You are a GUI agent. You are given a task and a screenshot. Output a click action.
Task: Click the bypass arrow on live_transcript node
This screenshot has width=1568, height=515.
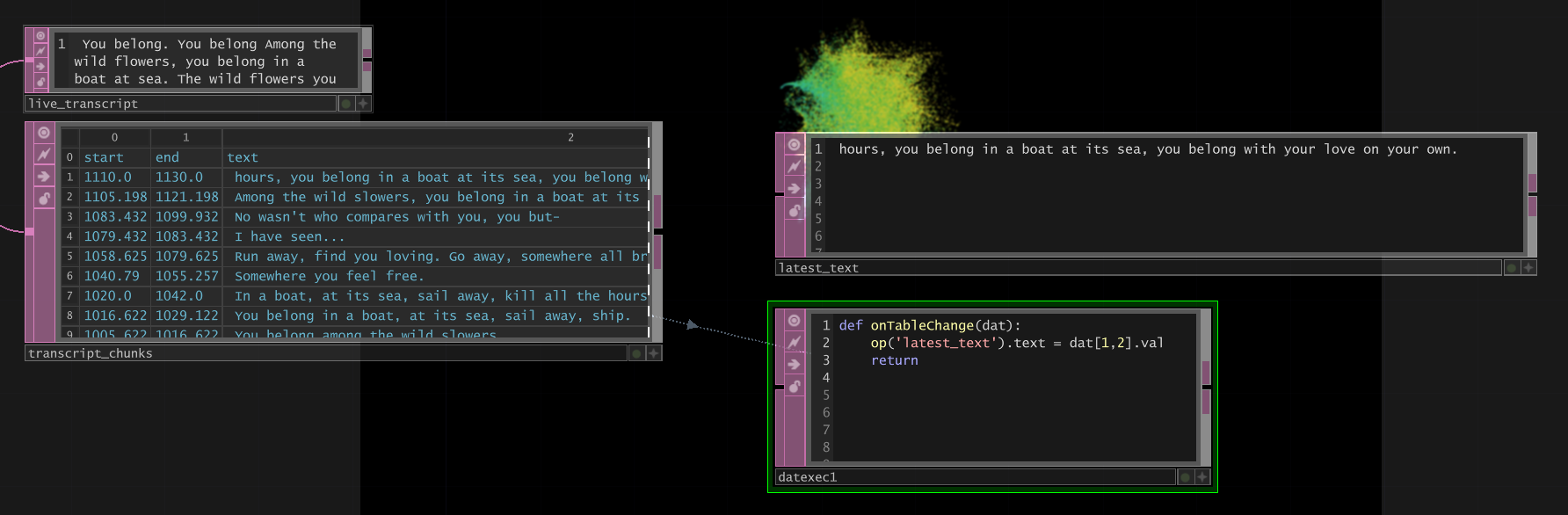40,66
